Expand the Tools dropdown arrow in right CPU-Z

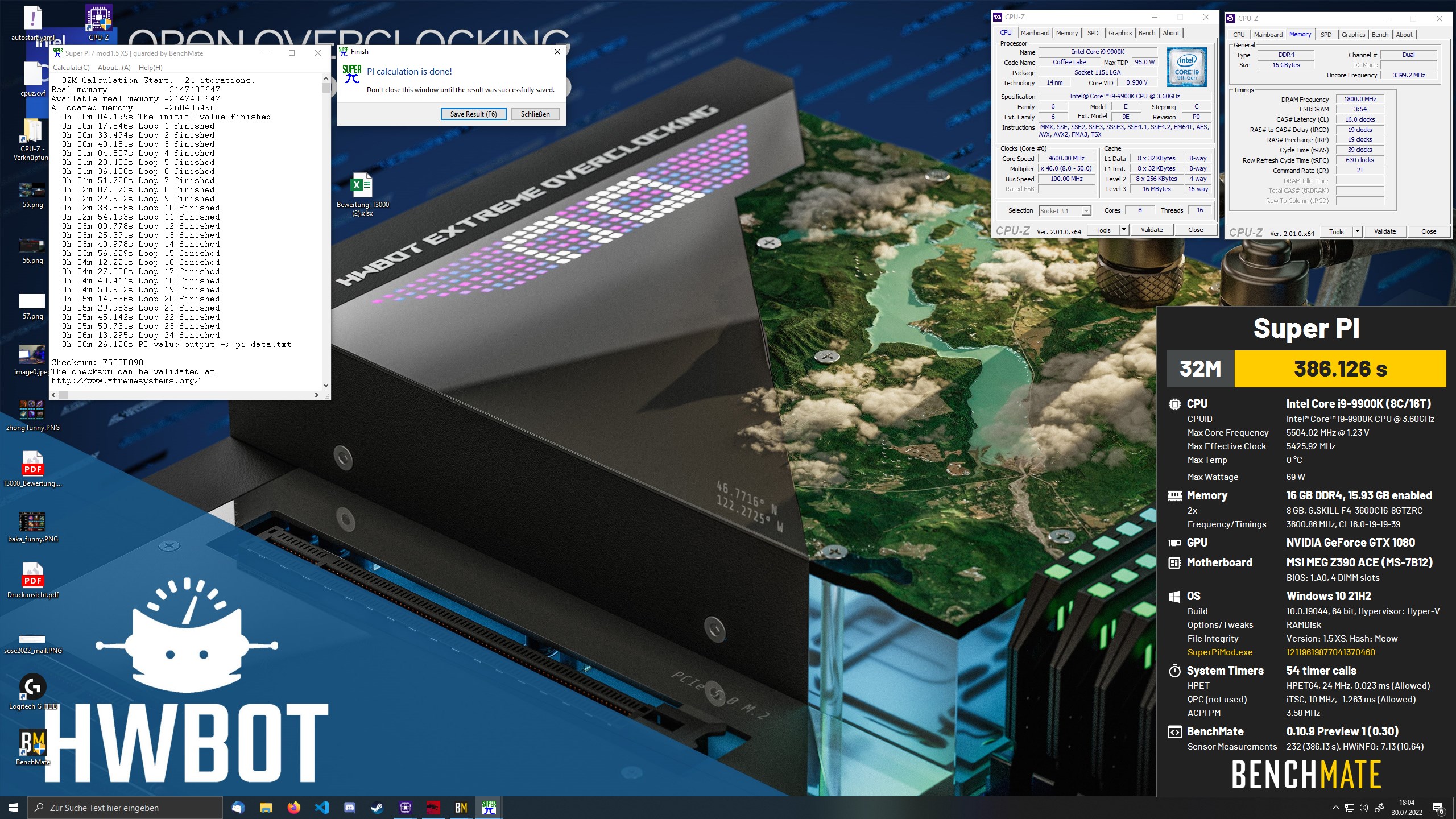tap(1357, 231)
